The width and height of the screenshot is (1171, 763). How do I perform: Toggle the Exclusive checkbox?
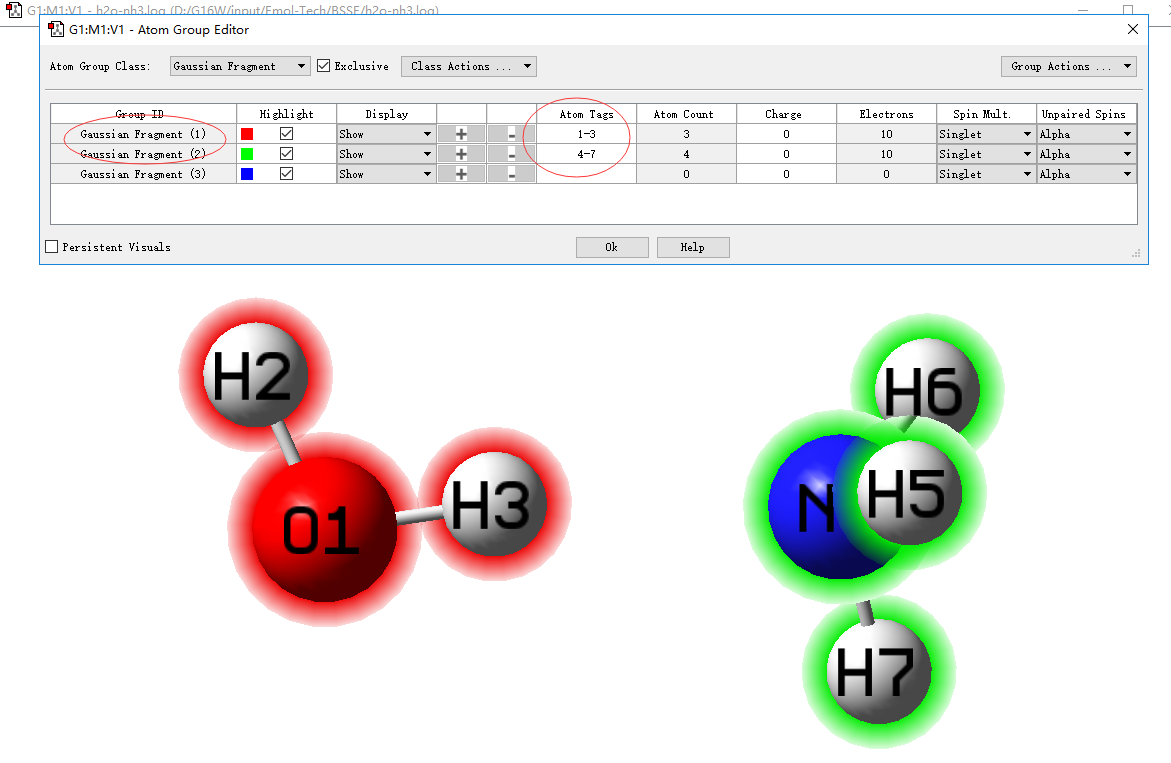pyautogui.click(x=323, y=66)
